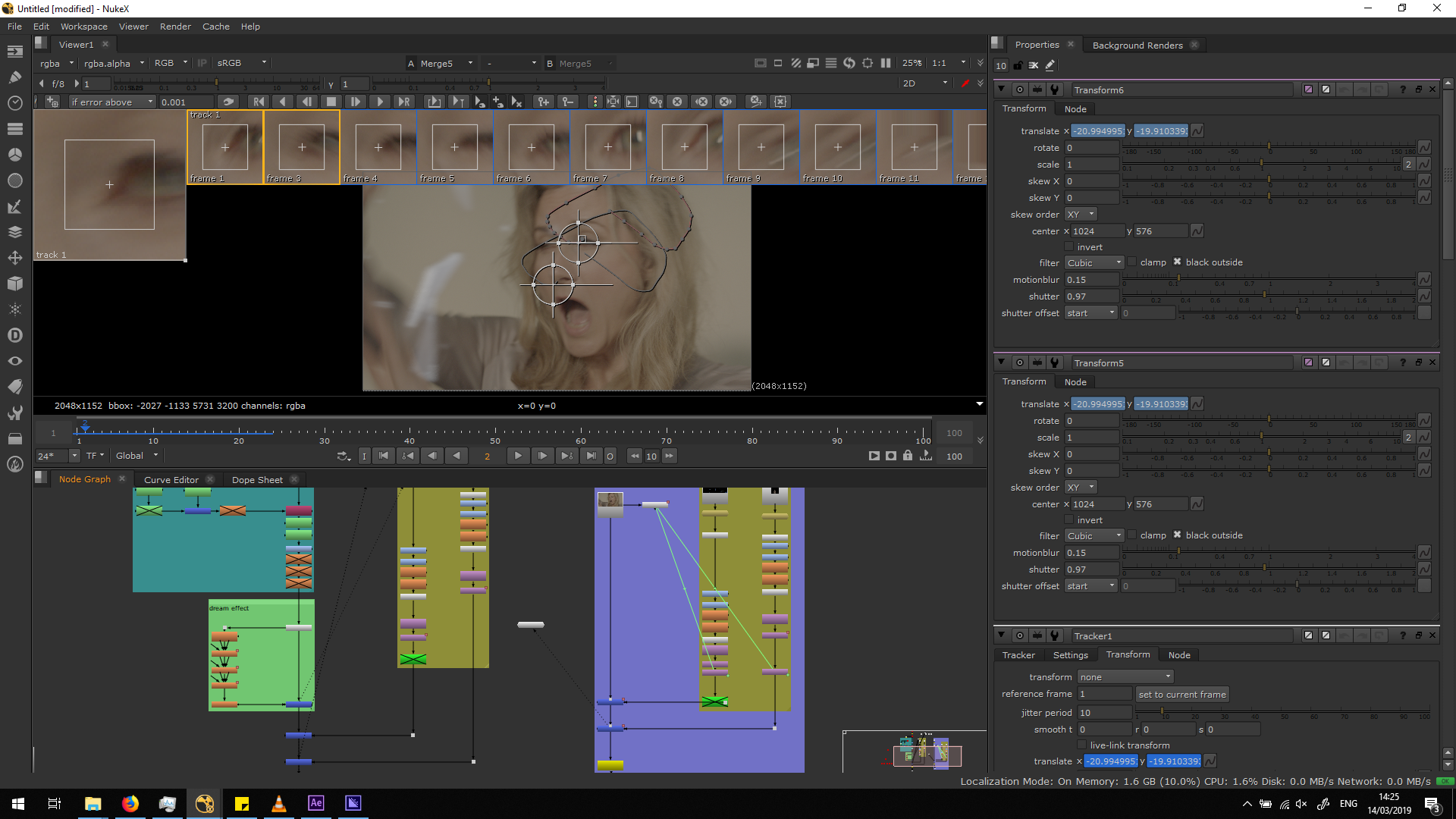
Task: Open the Draw nodes menu in toolbar
Action: [14, 77]
